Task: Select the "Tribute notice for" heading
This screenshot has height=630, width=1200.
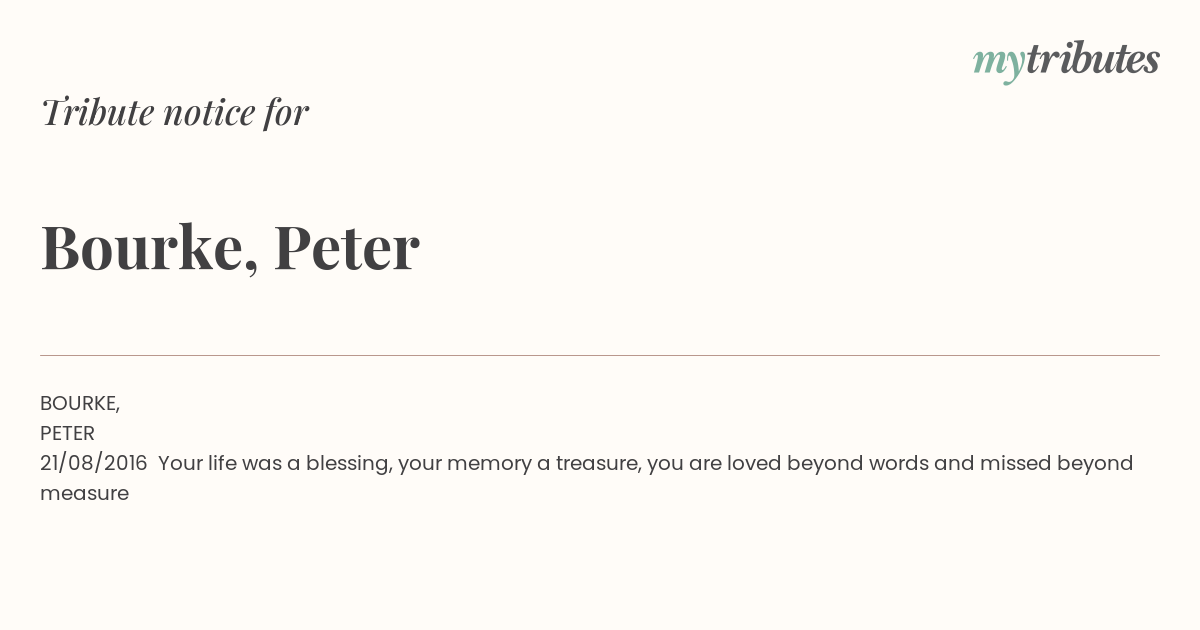Action: 175,112
